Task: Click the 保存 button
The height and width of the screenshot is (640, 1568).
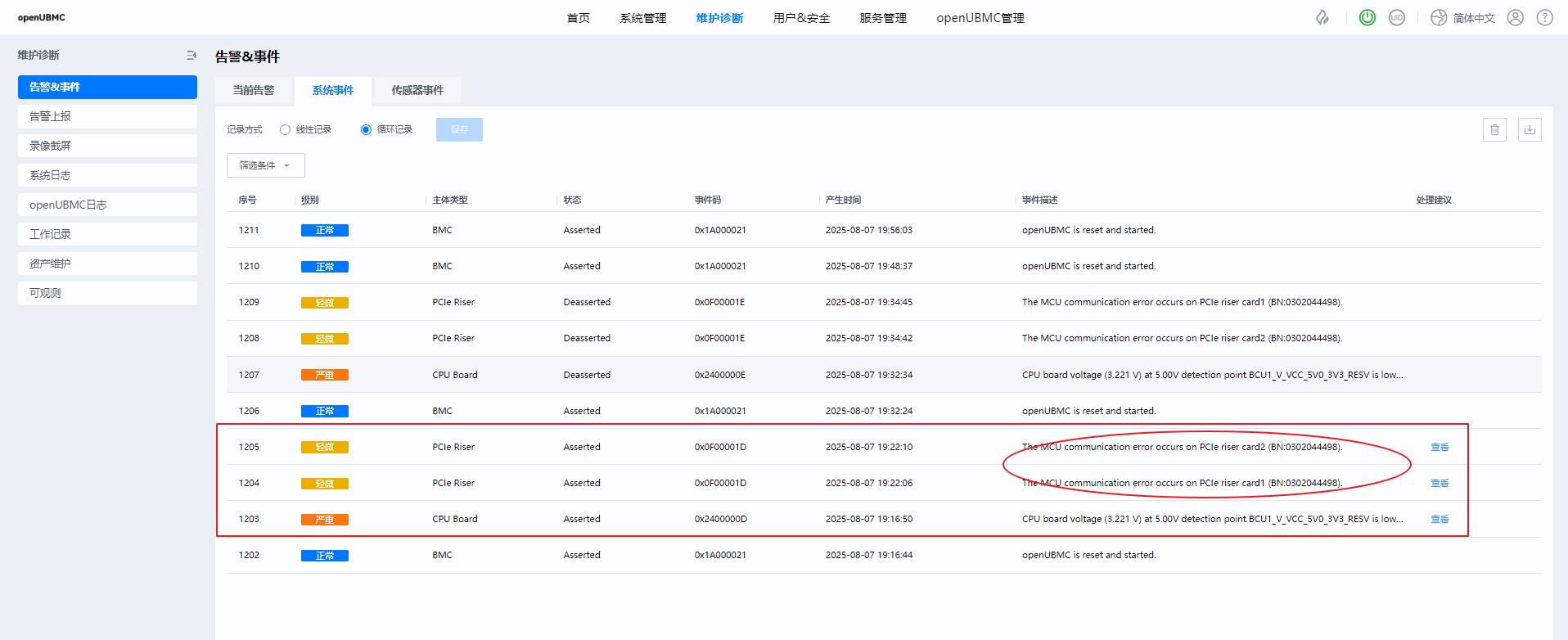Action: point(459,129)
